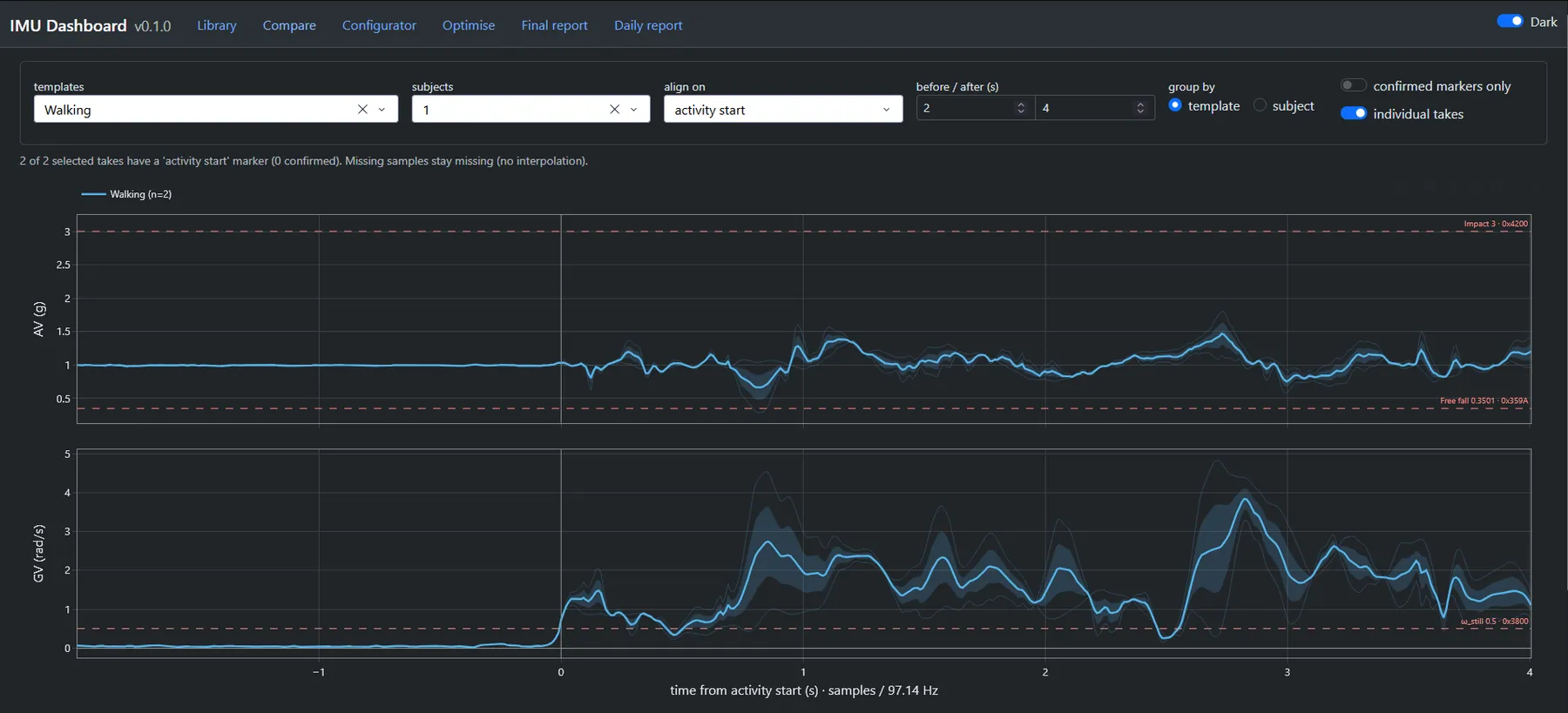This screenshot has height=713, width=1568.
Task: Click the stepper arrows on before field
Action: 1021,108
